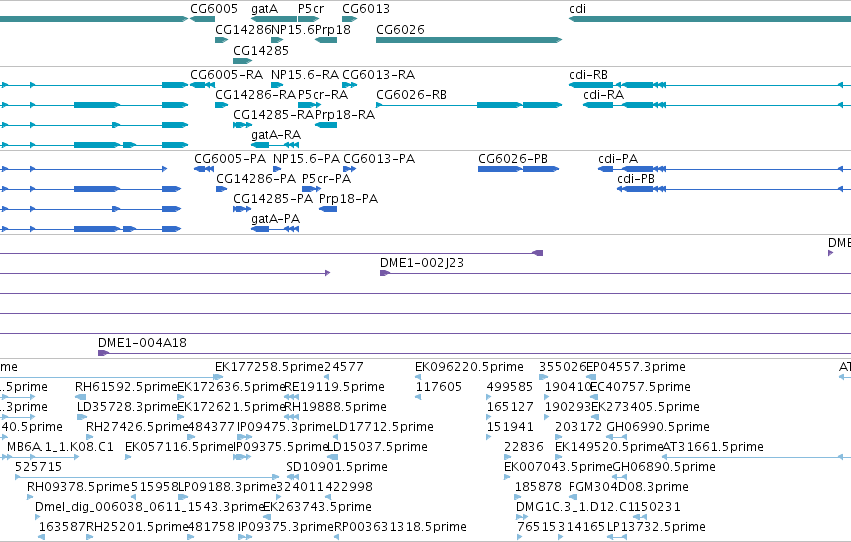
Task: Select EST EK096220.5prime
Action: (x=469, y=367)
